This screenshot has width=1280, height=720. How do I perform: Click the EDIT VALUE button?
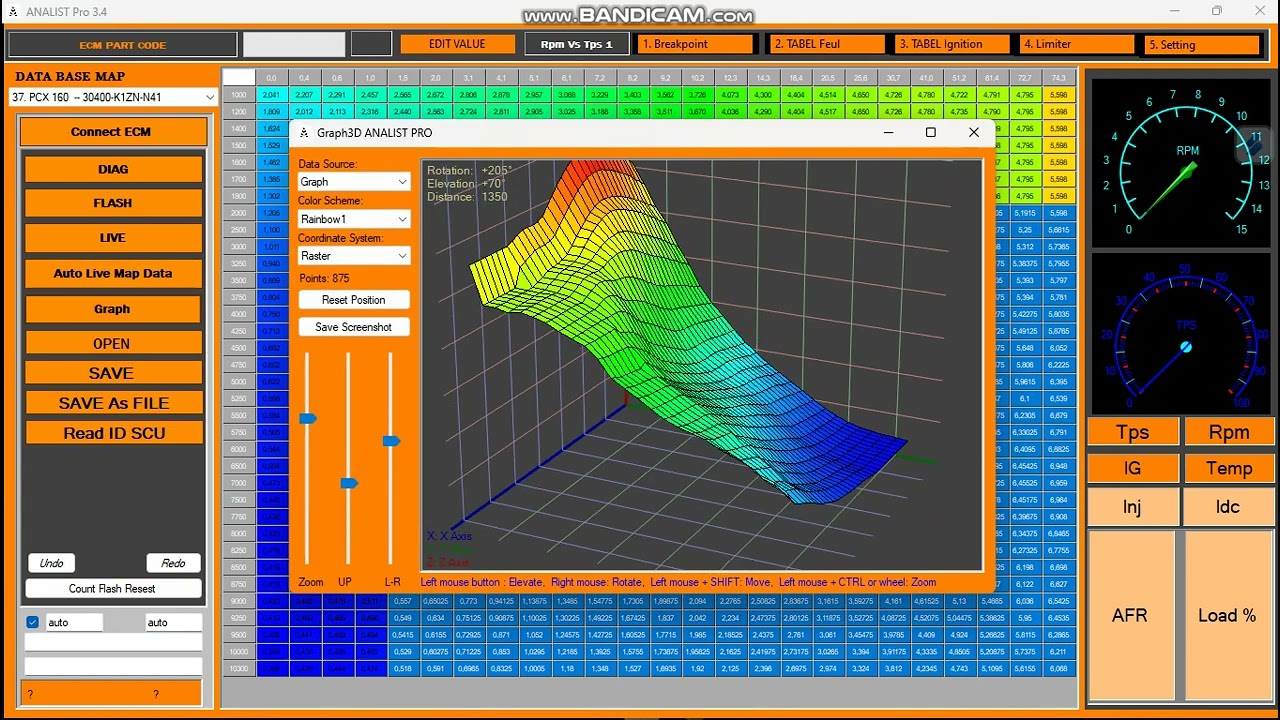457,44
